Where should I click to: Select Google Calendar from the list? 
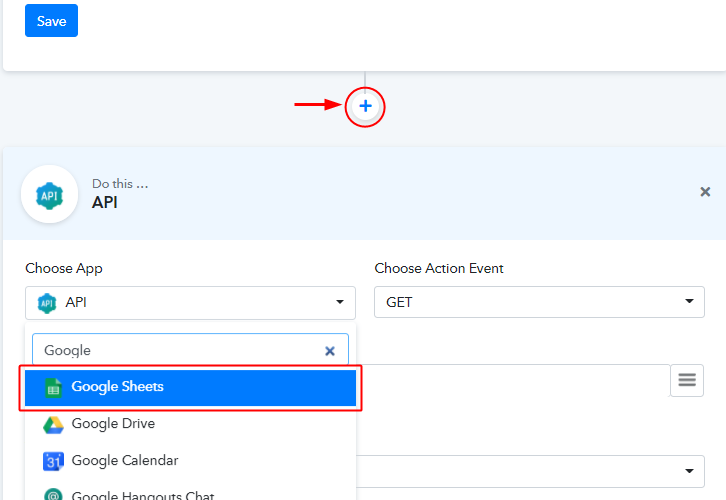click(x=190, y=461)
